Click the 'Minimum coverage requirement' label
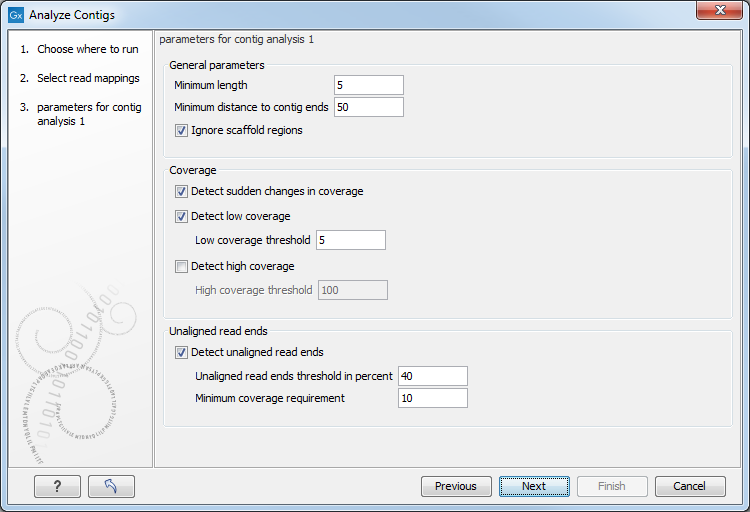Viewport: 750px width, 512px height. (x=270, y=398)
